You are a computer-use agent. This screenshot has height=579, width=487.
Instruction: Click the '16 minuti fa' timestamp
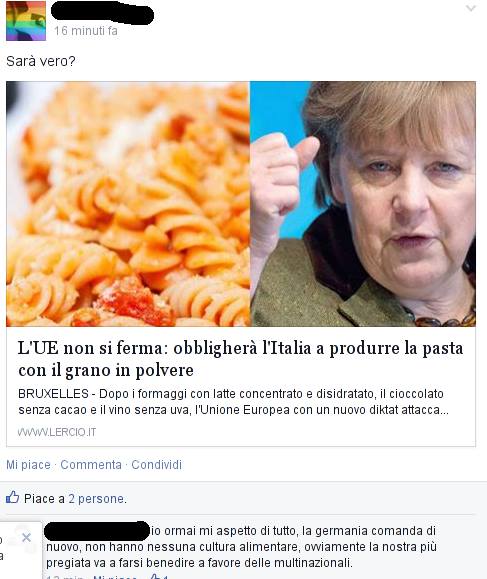pos(86,31)
